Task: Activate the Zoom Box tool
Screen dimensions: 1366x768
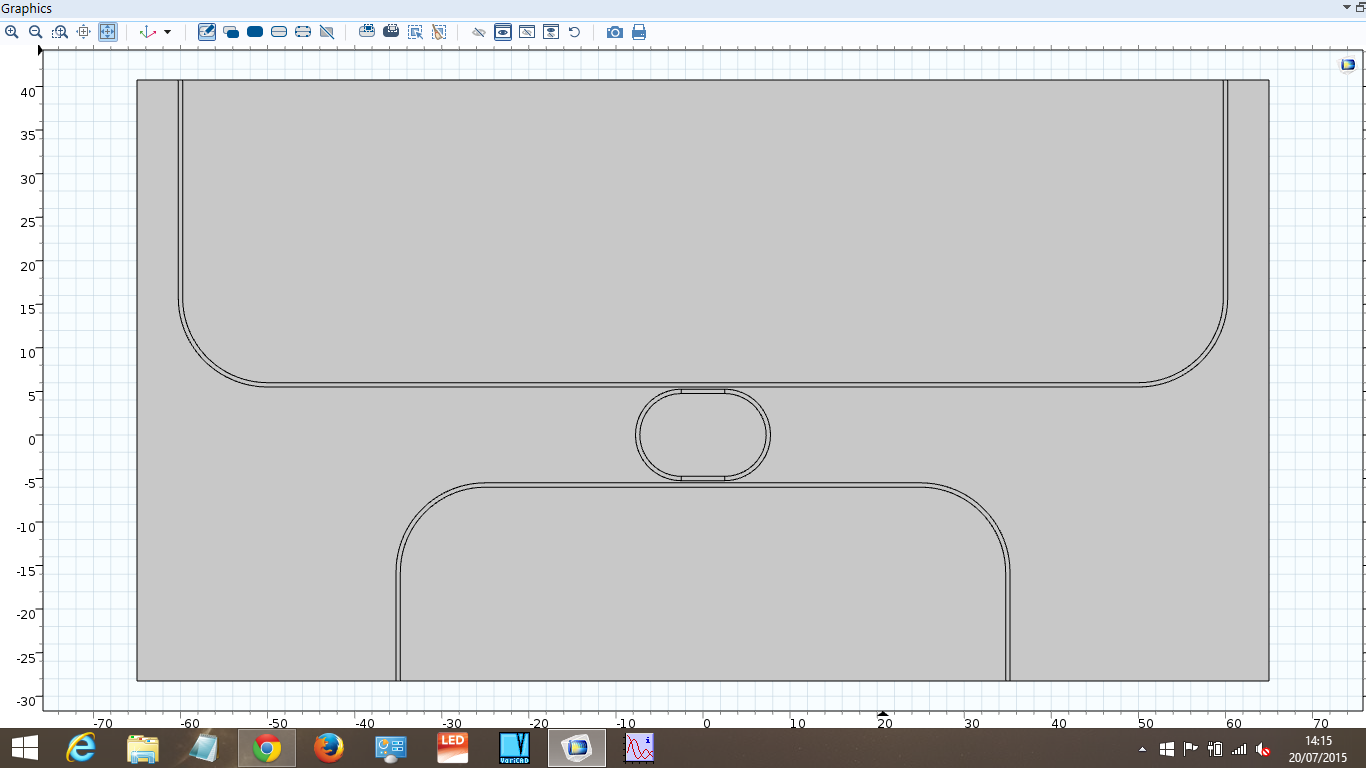Action: 60,32
